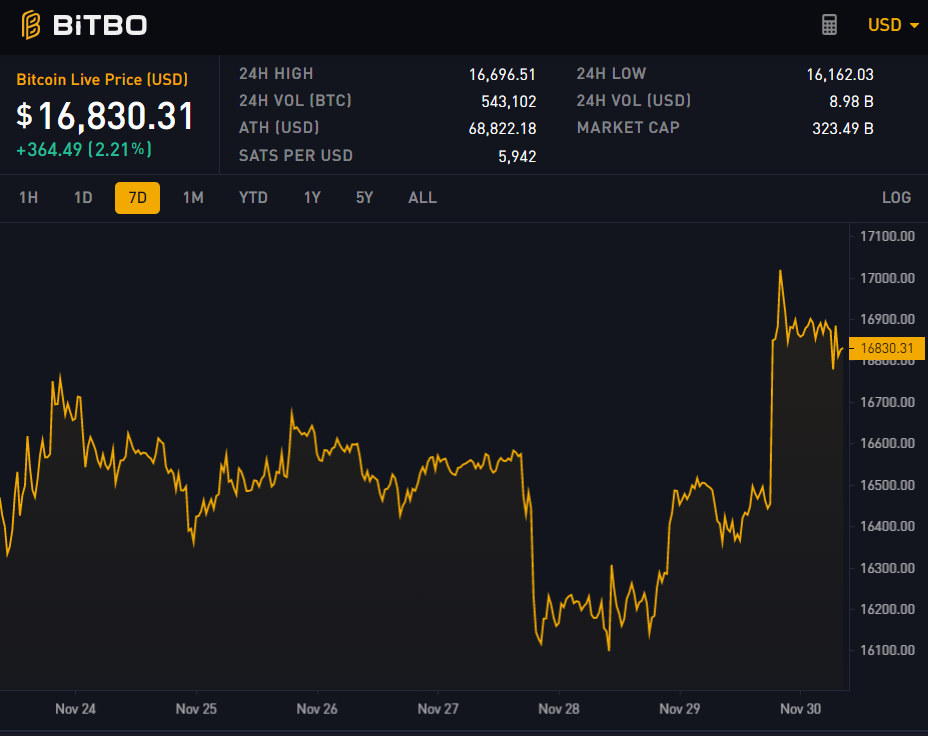The image size is (928, 736).
Task: Click the 24H LOW label
Action: pyautogui.click(x=611, y=73)
